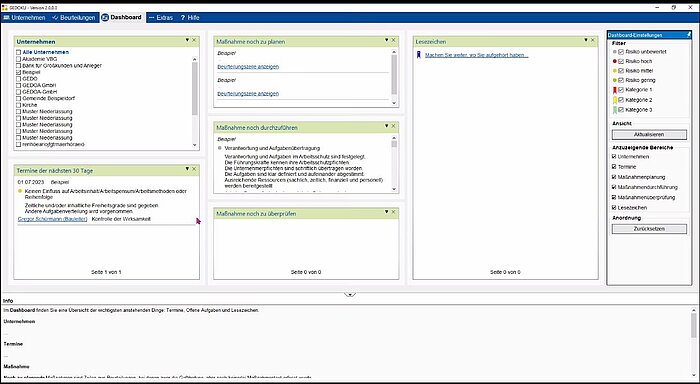Viewport: 700px width, 384px height.
Task: Open the Unternehmen menu
Action: point(25,18)
